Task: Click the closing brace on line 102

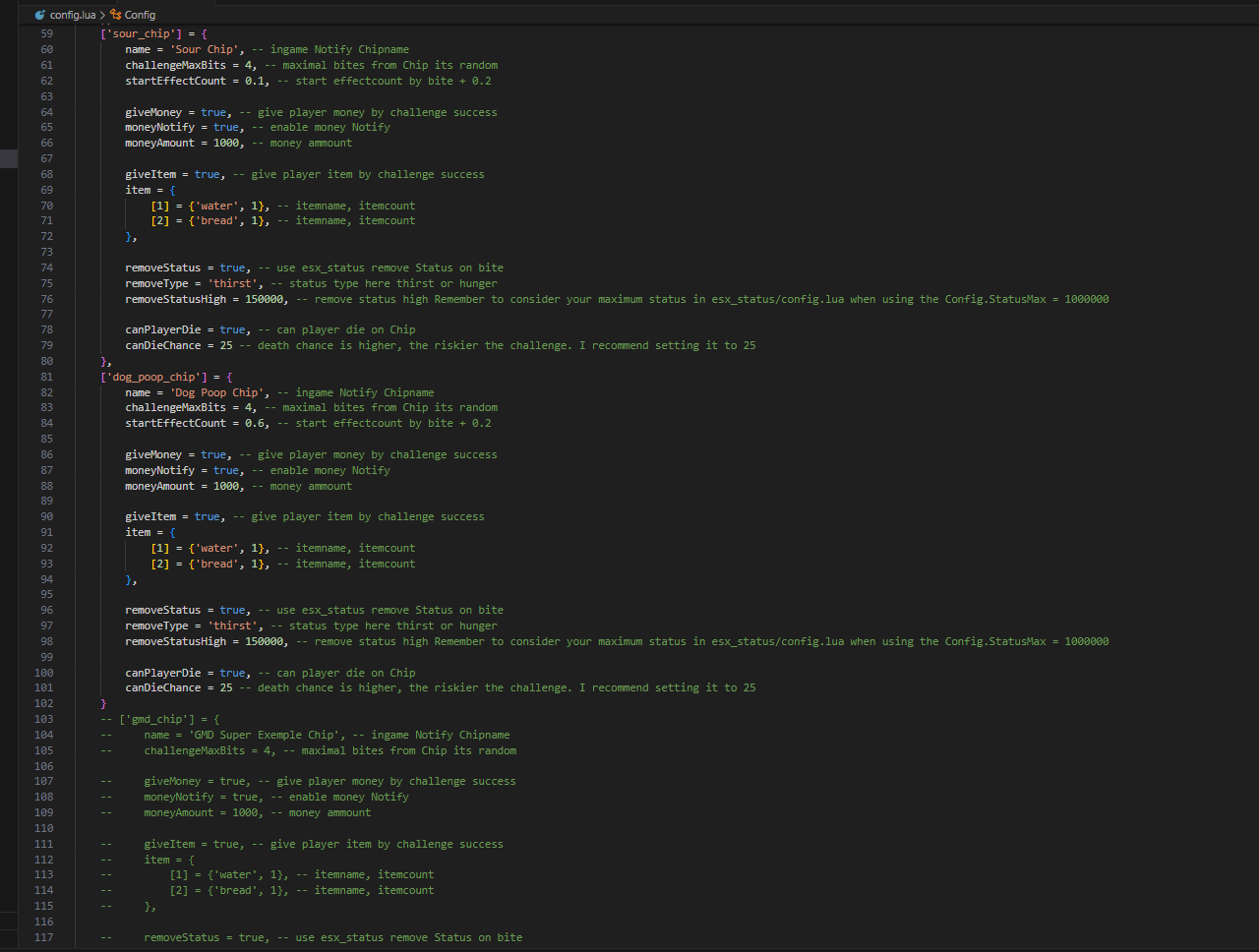Action: click(103, 703)
